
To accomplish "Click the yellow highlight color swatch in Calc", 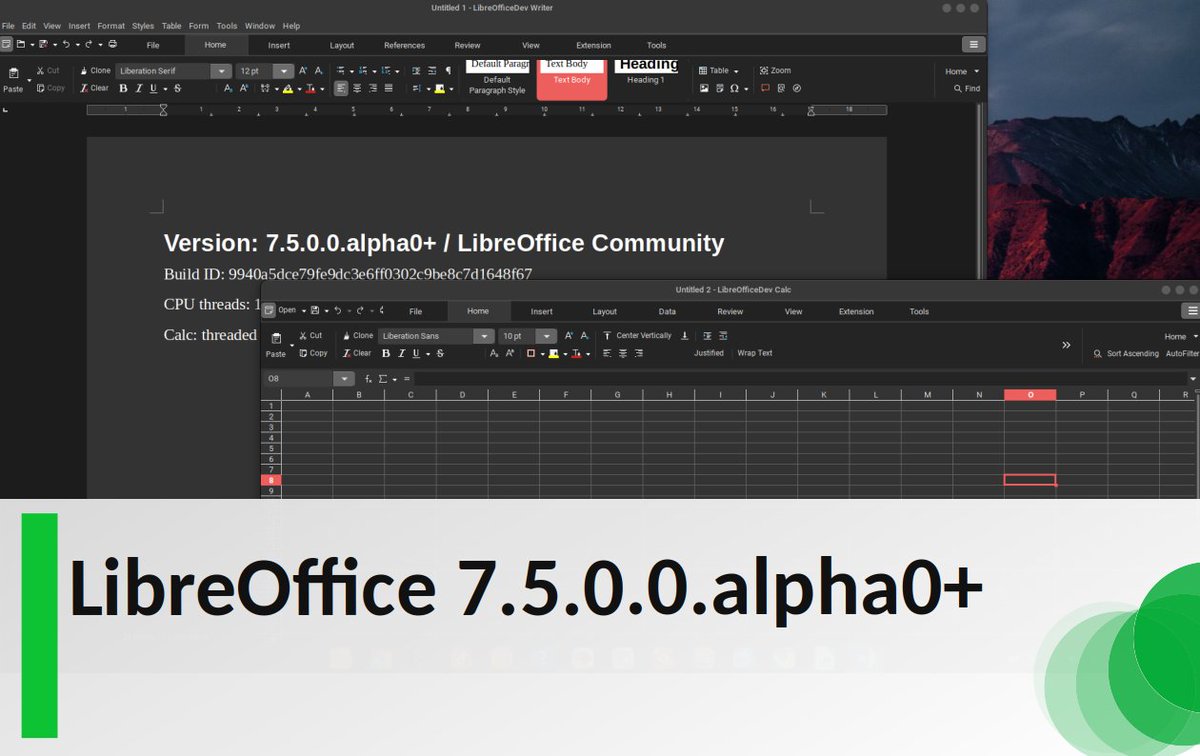I will click(x=553, y=354).
